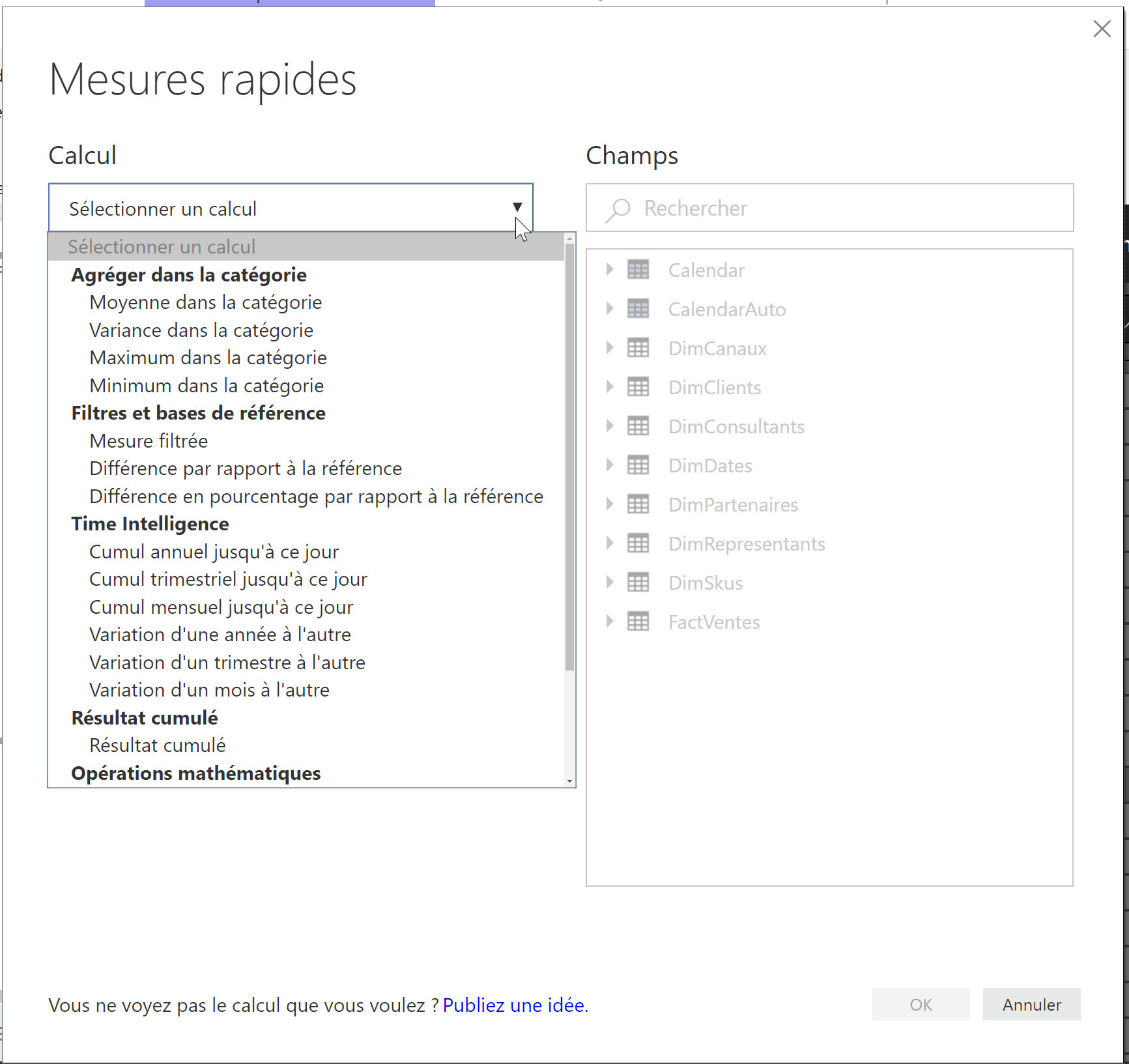1129x1064 pixels.
Task: Click the search magnifier icon in Champs
Action: 618,209
